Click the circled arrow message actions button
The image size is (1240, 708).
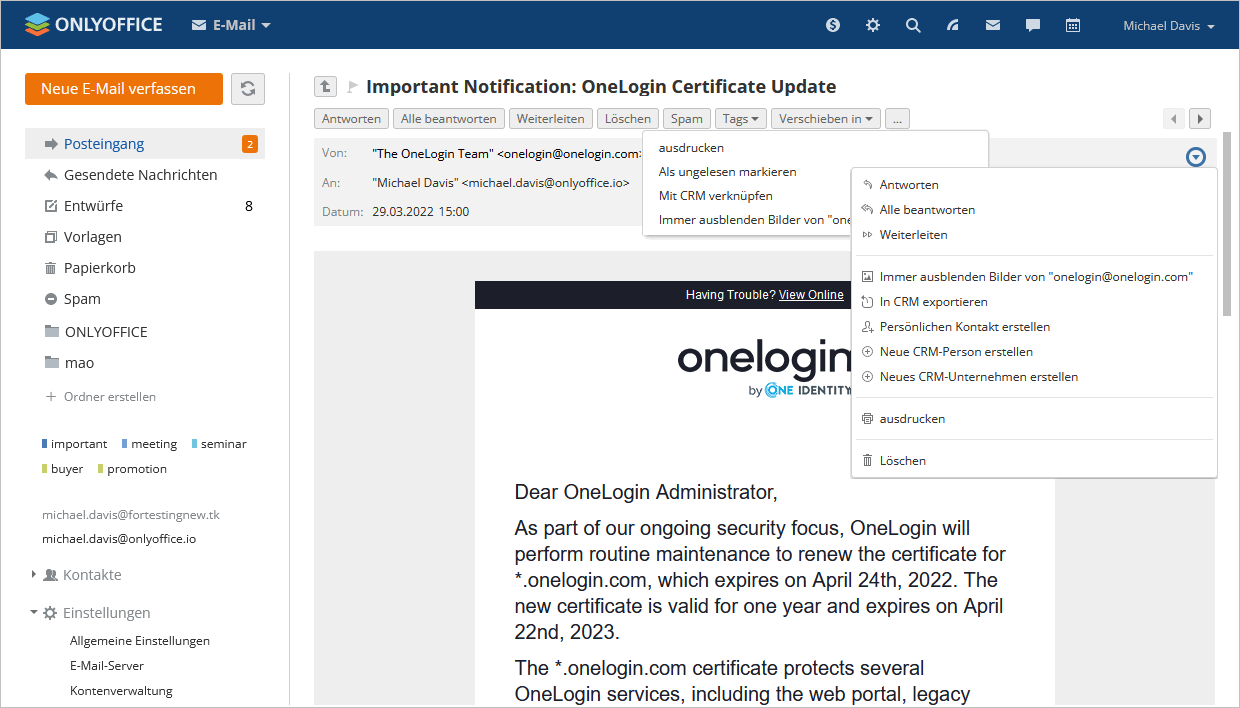click(1196, 157)
